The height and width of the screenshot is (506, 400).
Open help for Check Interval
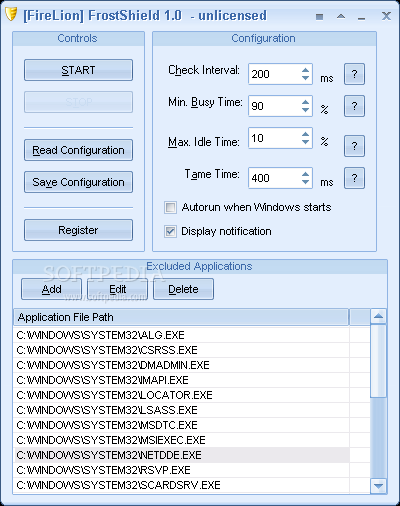354,74
